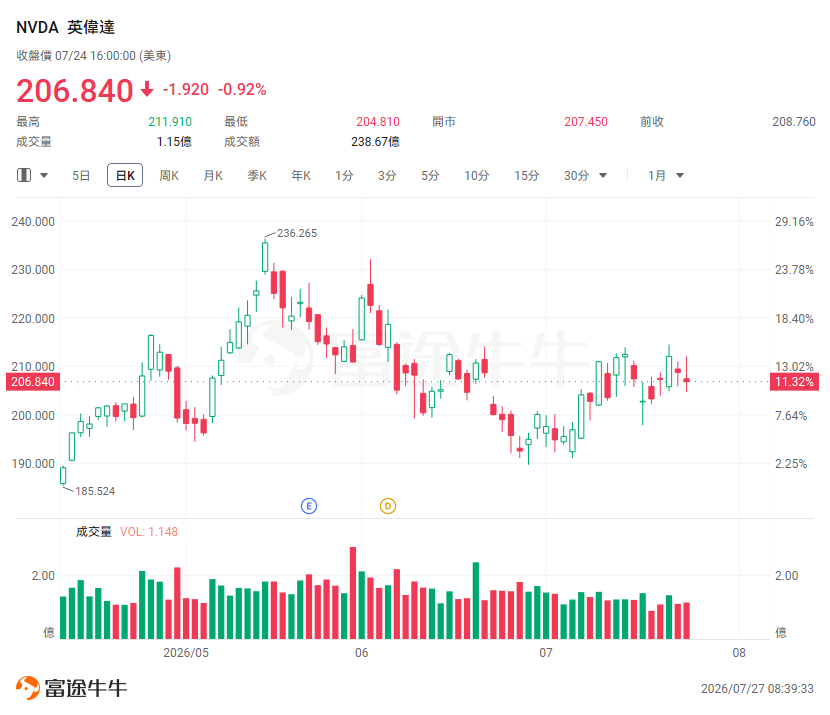Image resolution: width=830 pixels, height=715 pixels.
Task: Click the 最高 value 211.910
Action: (x=170, y=122)
